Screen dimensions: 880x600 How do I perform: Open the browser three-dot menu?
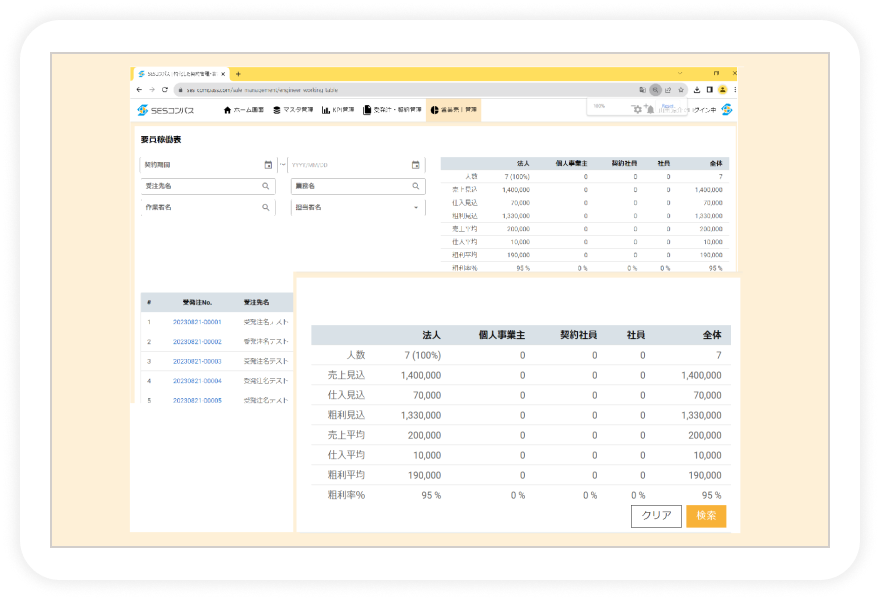[x=735, y=90]
